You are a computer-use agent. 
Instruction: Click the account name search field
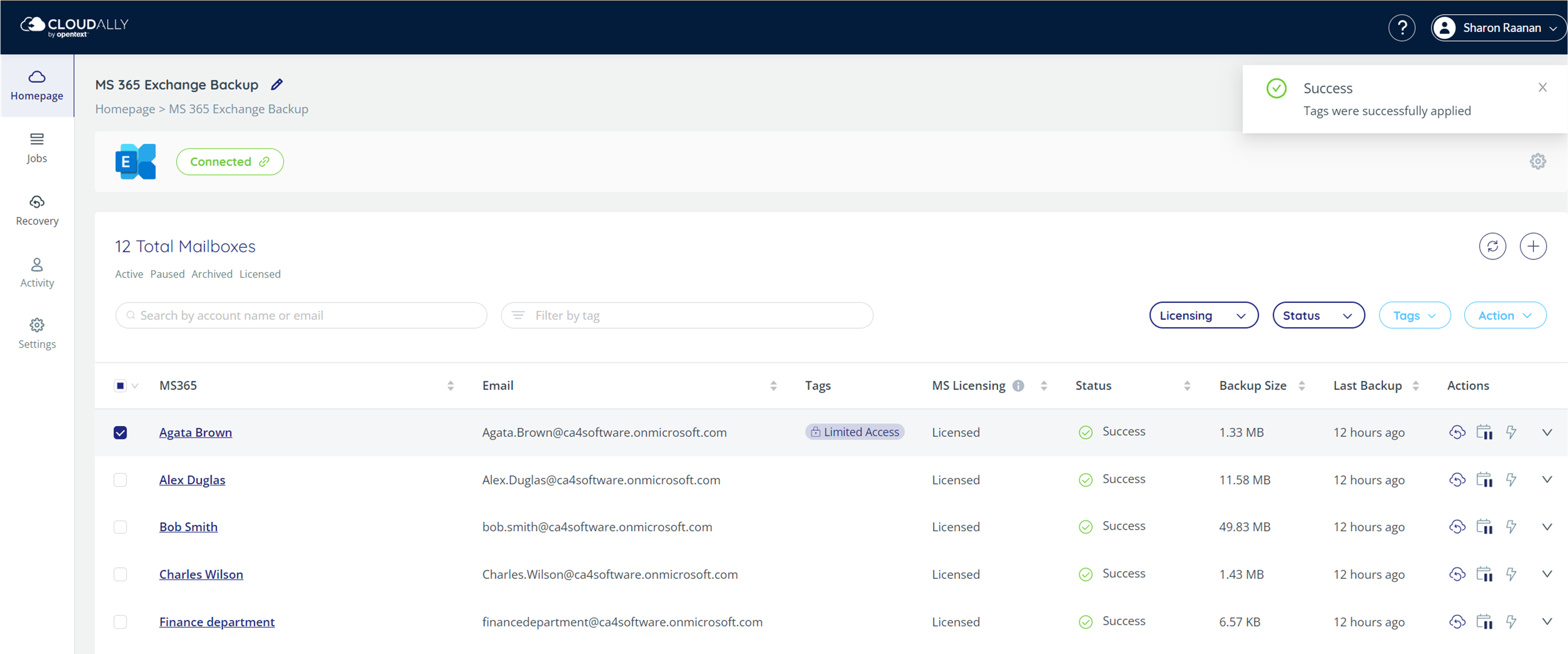(x=301, y=315)
